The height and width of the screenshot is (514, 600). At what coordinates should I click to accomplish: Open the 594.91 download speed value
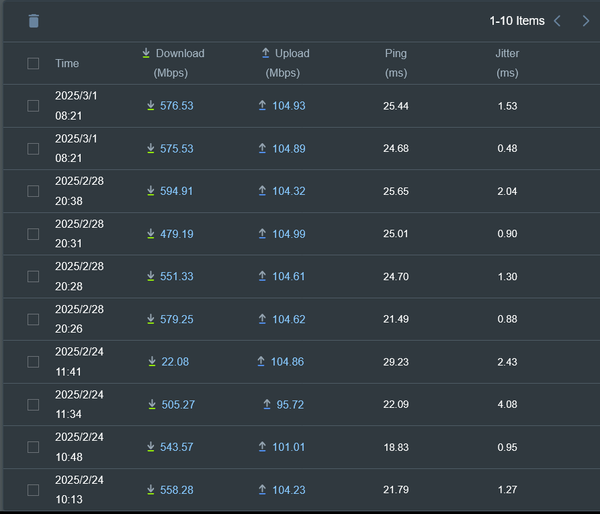[x=176, y=191]
